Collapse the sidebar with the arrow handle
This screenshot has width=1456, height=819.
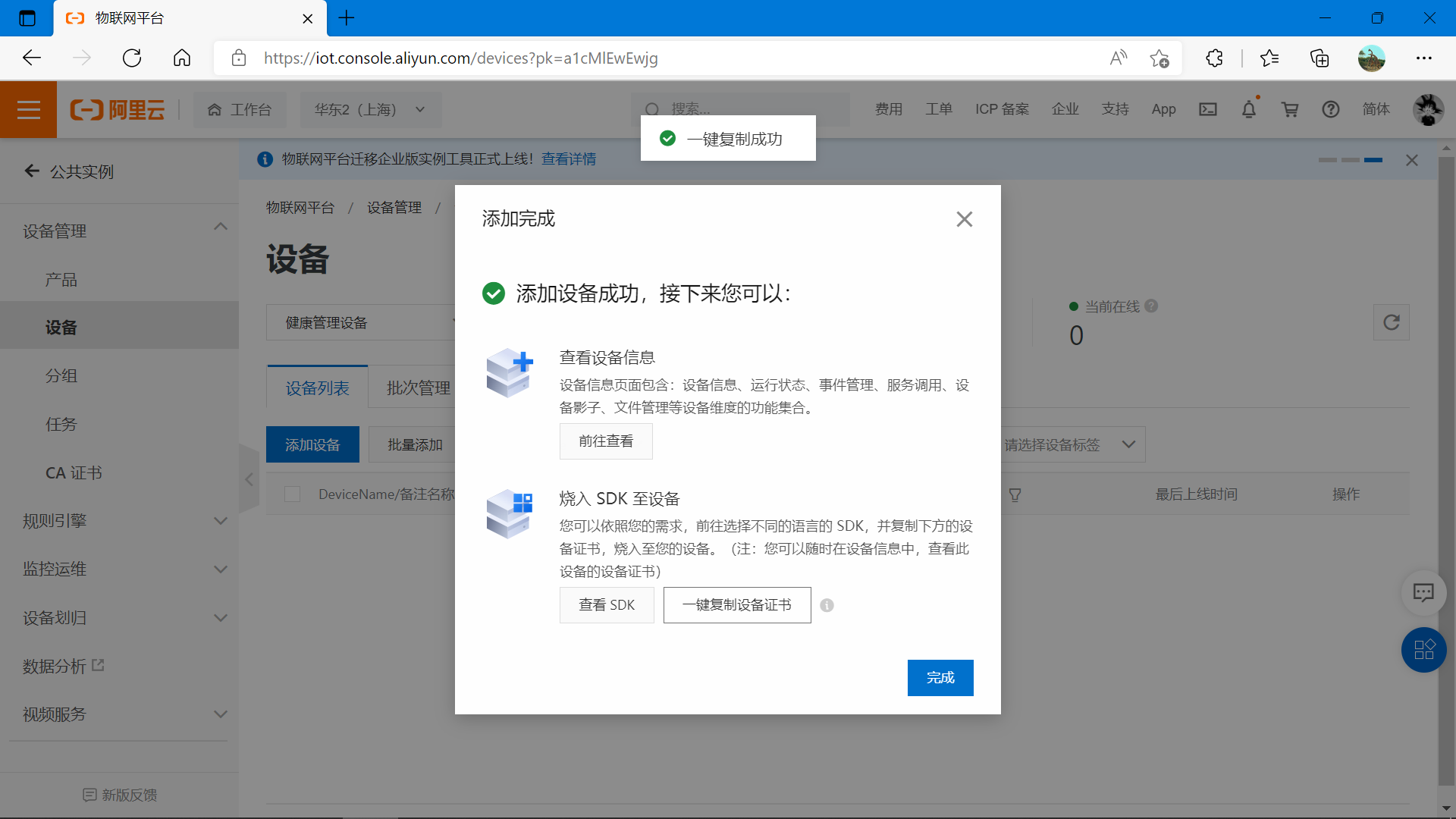point(249,479)
